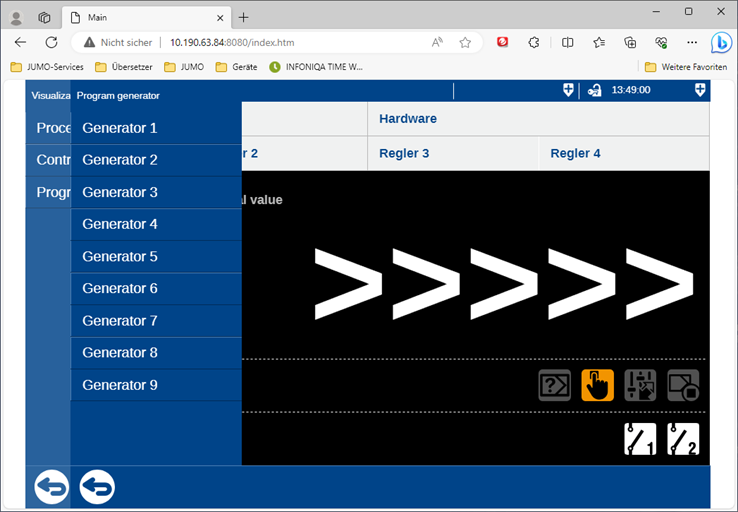Click the right back arrow icon
The width and height of the screenshot is (738, 512).
[x=97, y=487]
